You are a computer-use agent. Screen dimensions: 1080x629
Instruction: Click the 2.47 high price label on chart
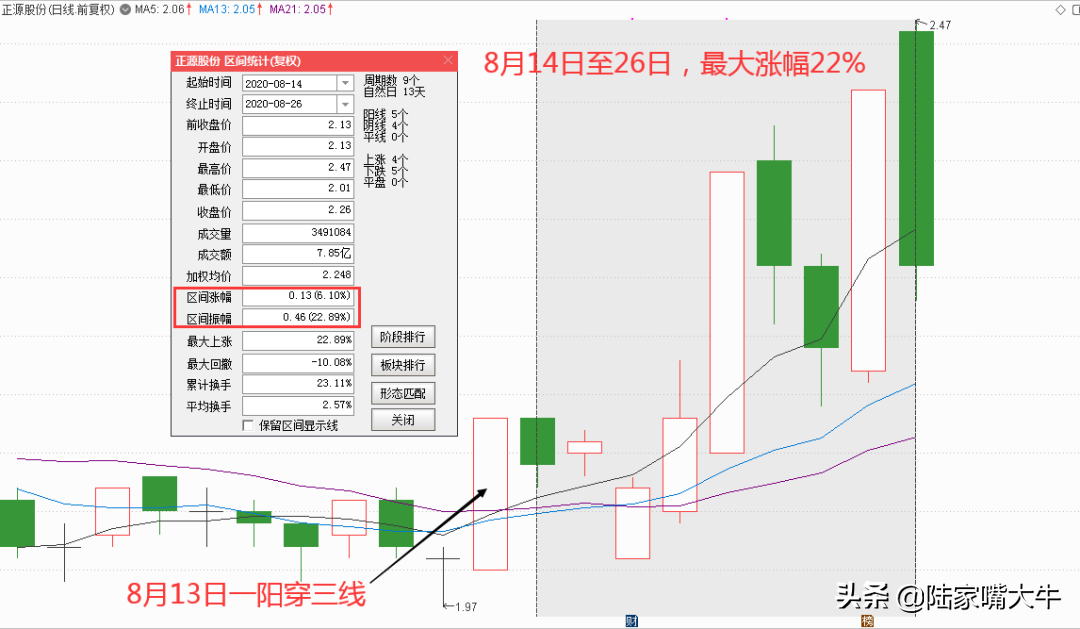coord(940,25)
